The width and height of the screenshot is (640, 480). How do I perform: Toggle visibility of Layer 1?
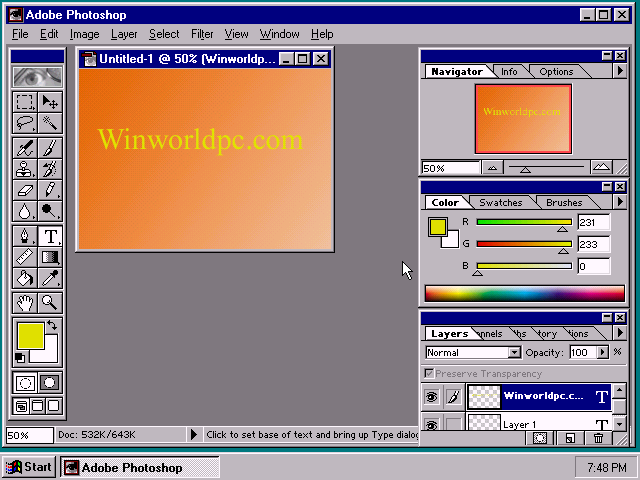[432, 423]
